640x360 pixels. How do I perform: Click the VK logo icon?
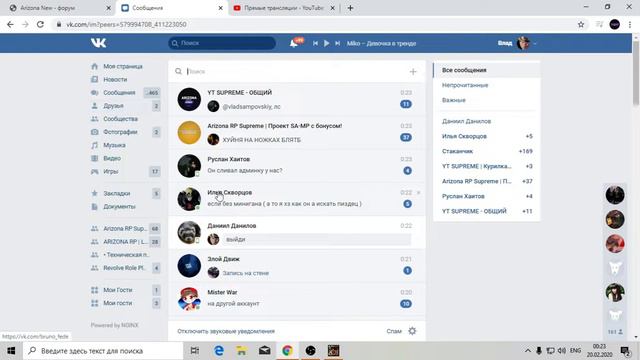(x=98, y=43)
